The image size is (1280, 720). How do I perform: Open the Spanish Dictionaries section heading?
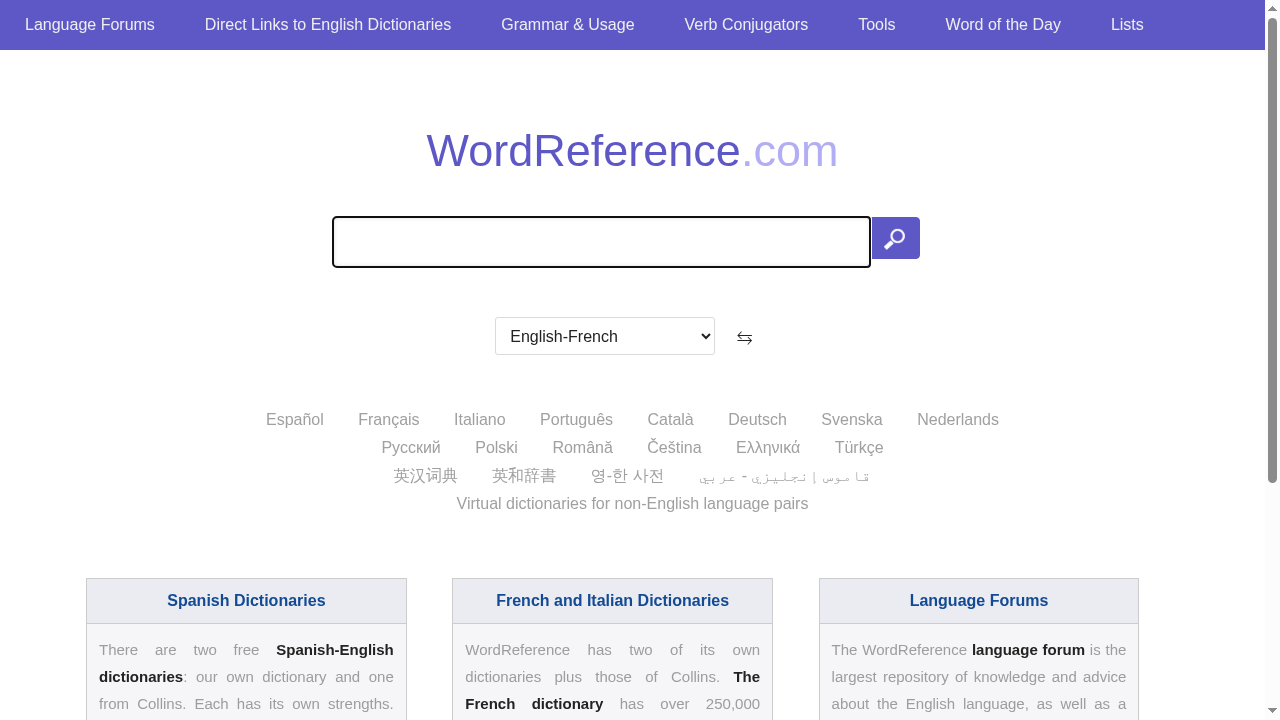pyautogui.click(x=245, y=600)
